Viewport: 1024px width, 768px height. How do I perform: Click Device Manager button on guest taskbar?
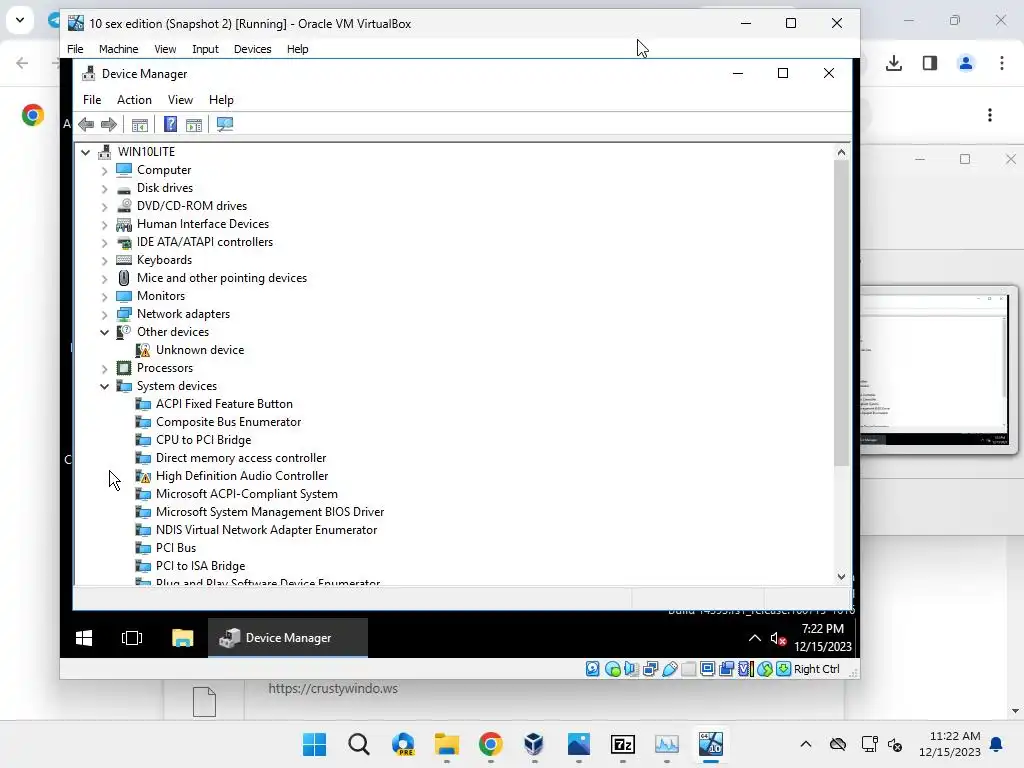click(x=288, y=638)
